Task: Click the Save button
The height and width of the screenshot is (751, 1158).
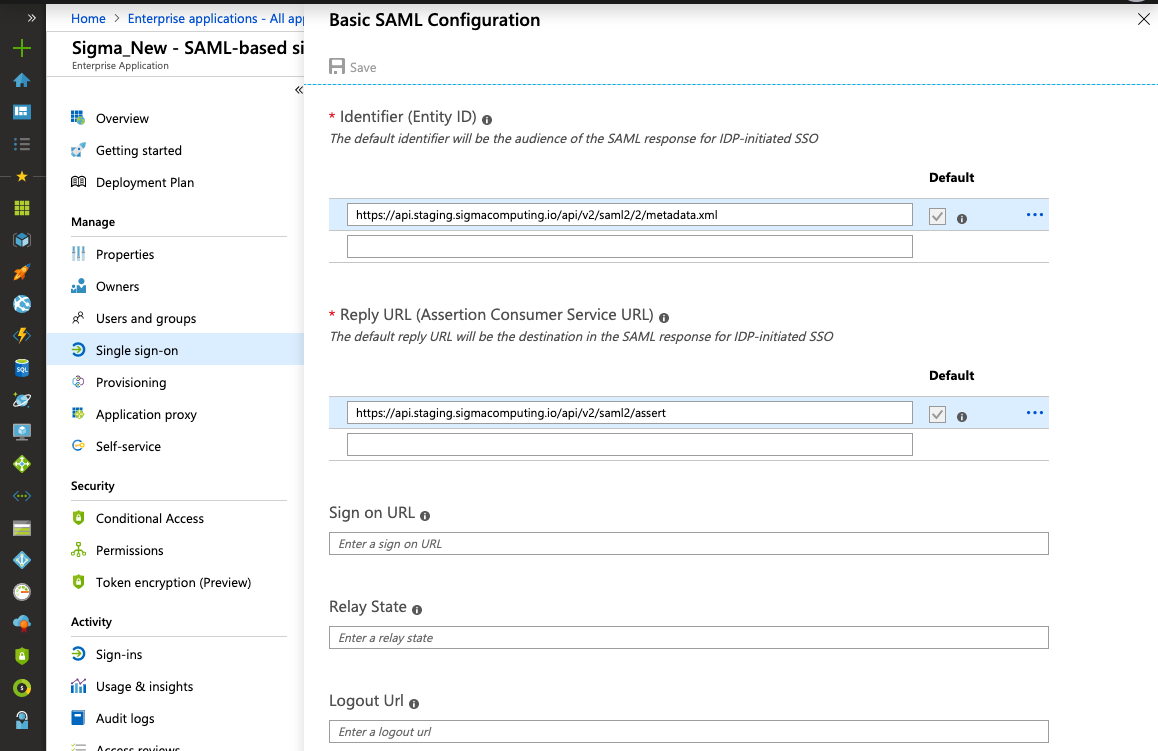Action: pos(352,67)
